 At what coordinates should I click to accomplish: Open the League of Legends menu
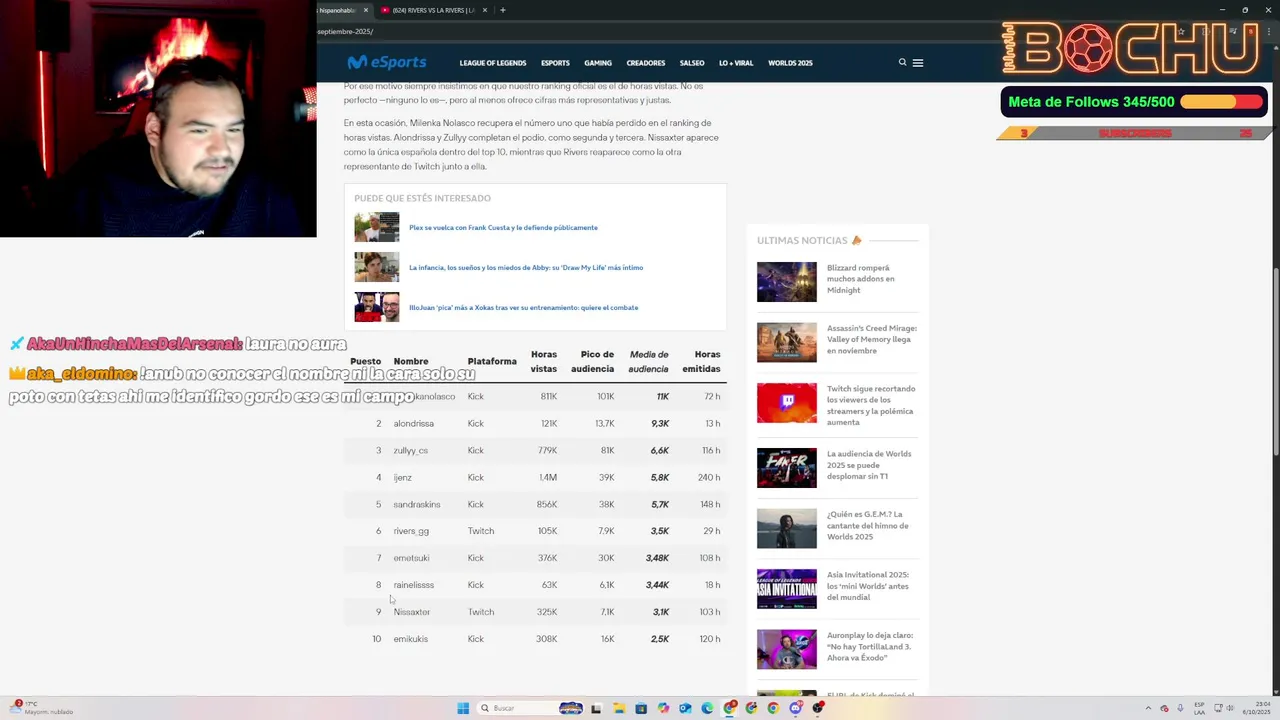pos(493,63)
